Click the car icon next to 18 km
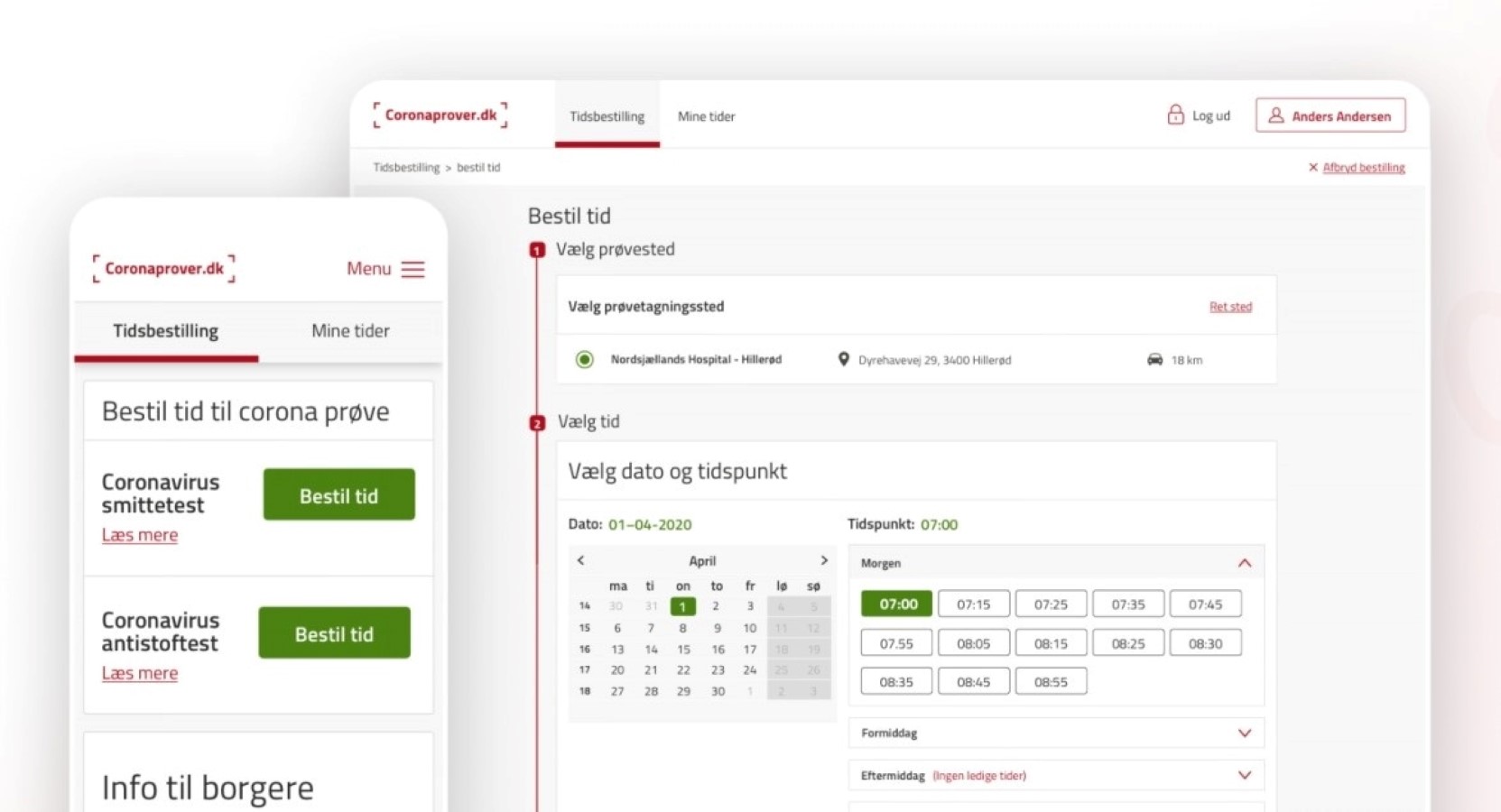The width and height of the screenshot is (1501, 812). [x=1154, y=359]
